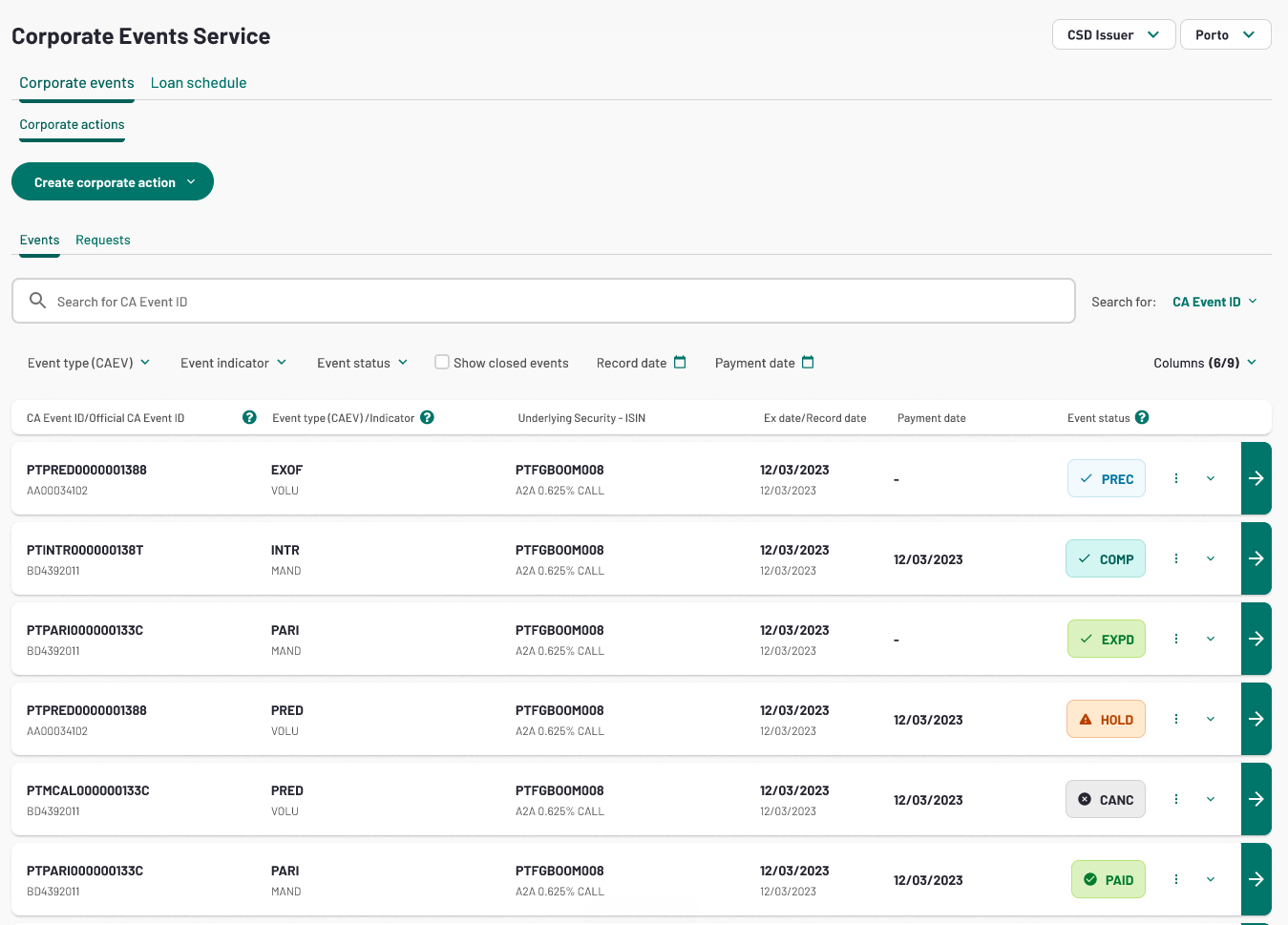Open the Porto location dropdown
The image size is (1288, 925).
(x=1226, y=34)
